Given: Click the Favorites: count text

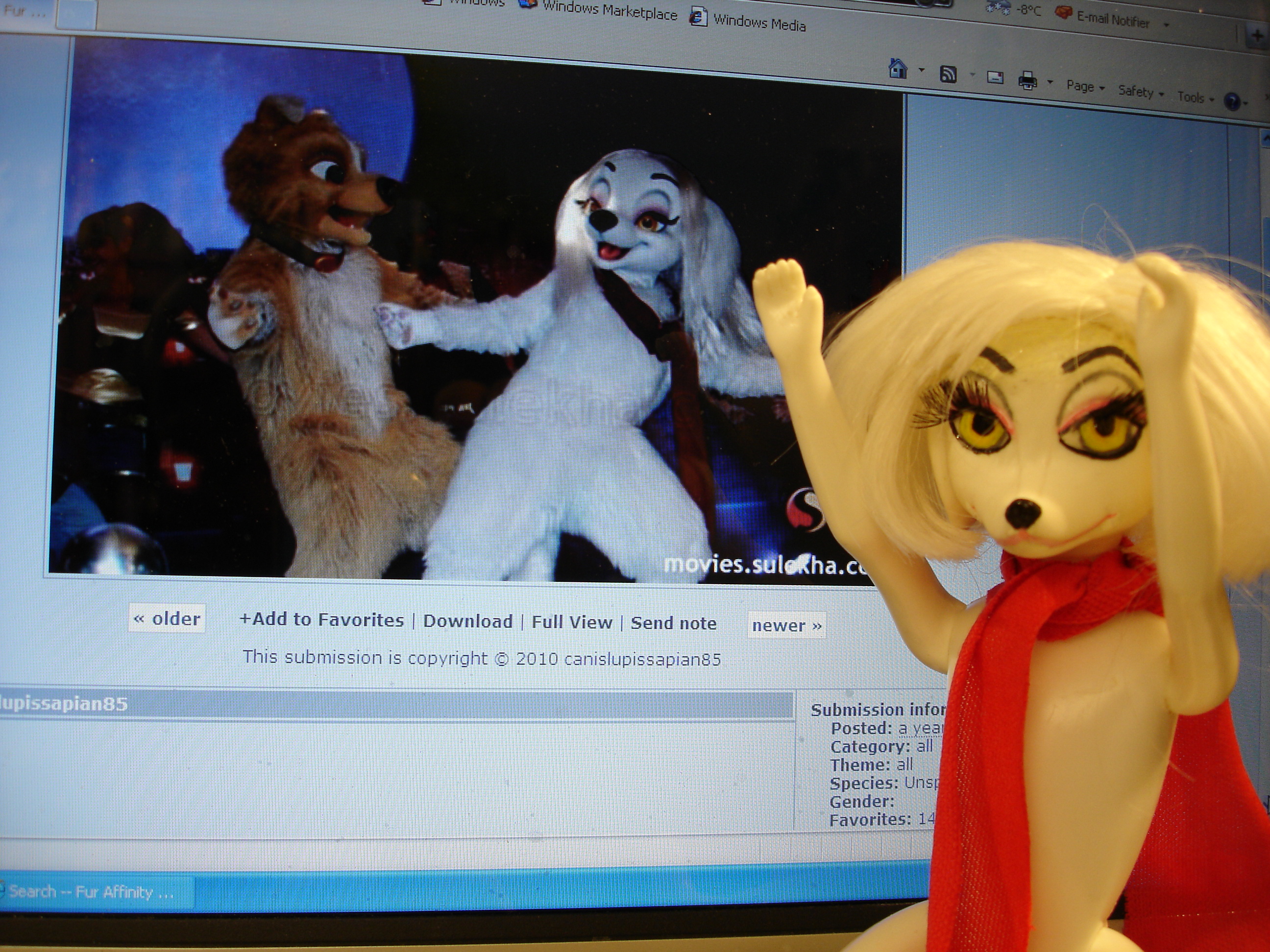Looking at the screenshot, I should 882,819.
